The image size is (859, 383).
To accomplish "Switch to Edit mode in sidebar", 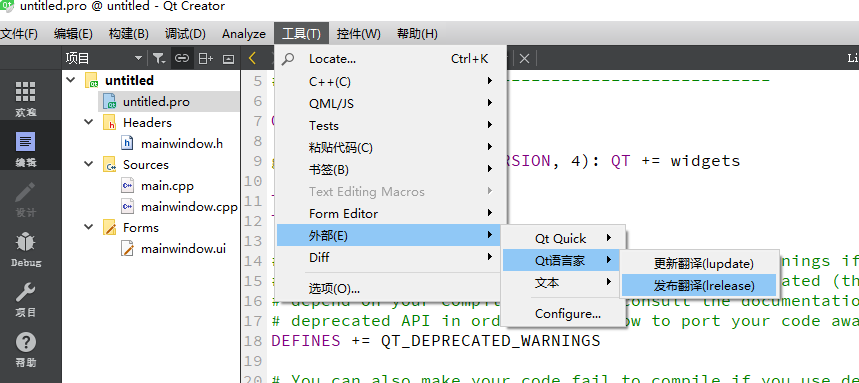I will (26, 149).
